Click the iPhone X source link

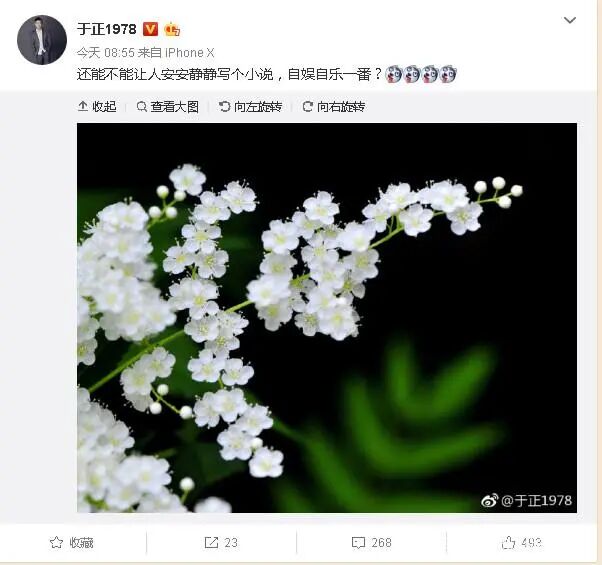pyautogui.click(x=189, y=53)
